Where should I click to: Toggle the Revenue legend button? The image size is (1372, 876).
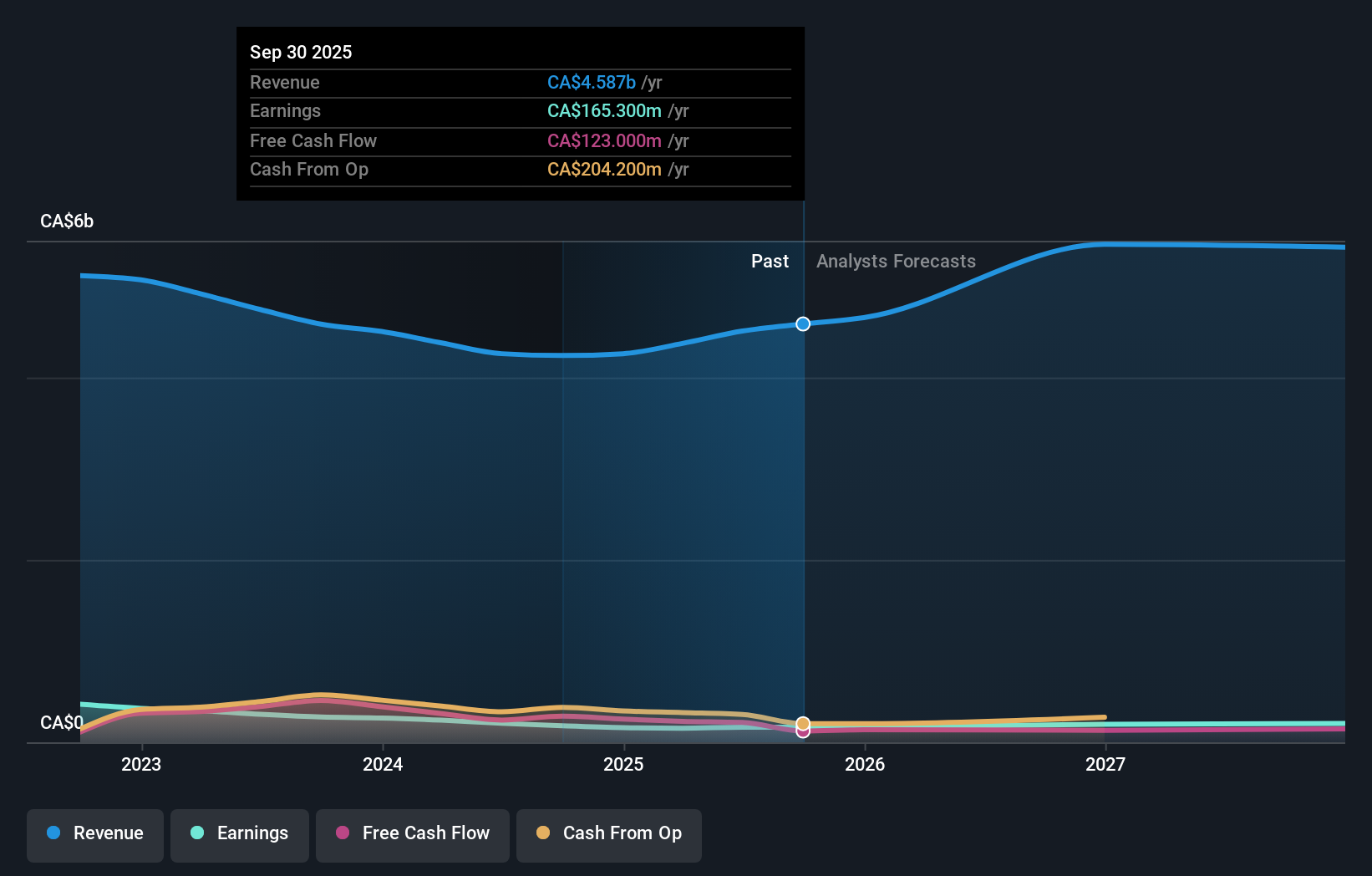95,835
